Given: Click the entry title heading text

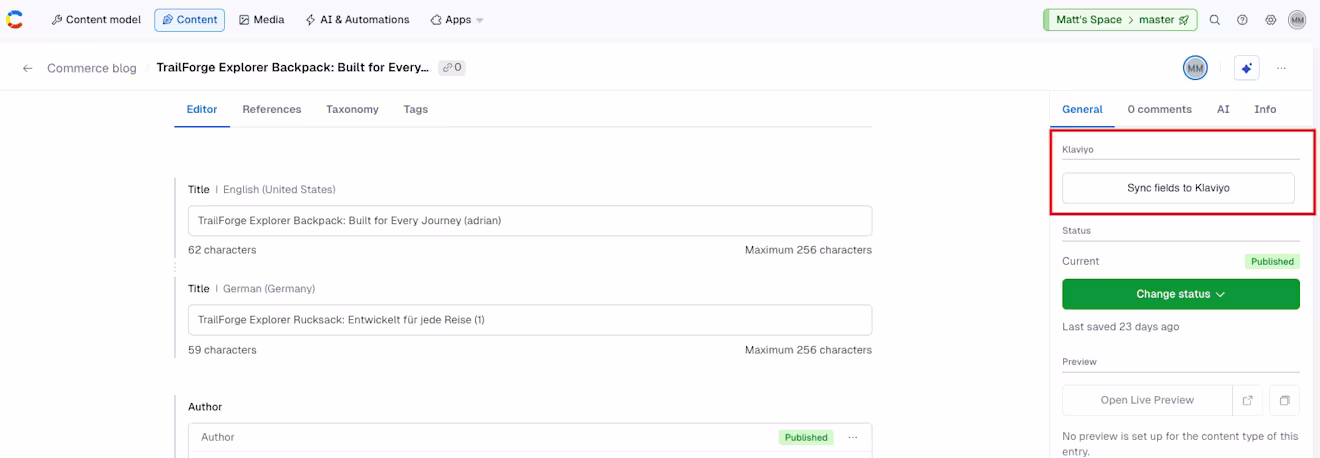Looking at the screenshot, I should click(x=293, y=68).
